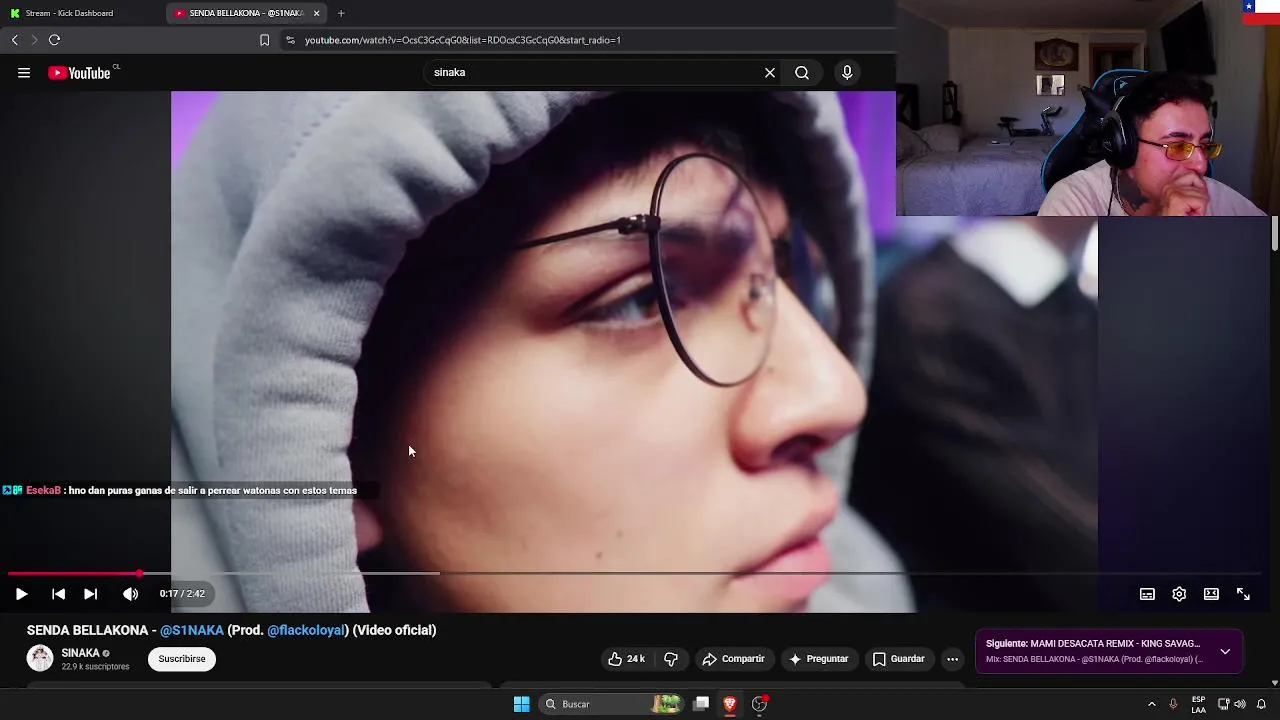The height and width of the screenshot is (720, 1280).
Task: Like the video with 24 k
Action: [x=626, y=659]
